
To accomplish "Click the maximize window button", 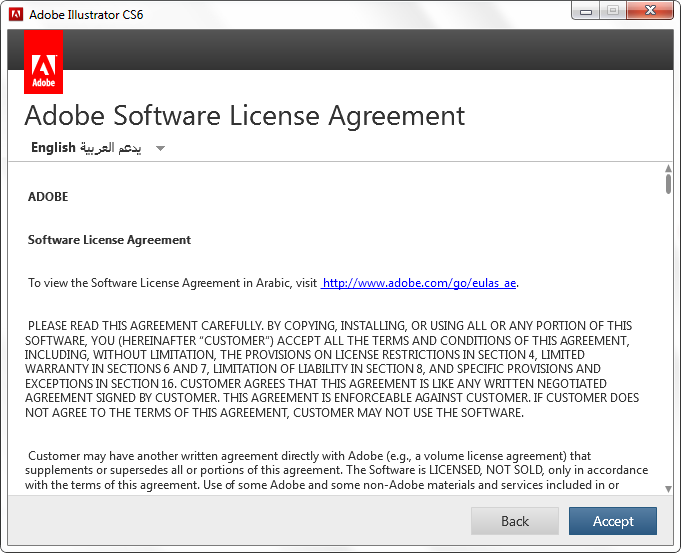I will (613, 12).
